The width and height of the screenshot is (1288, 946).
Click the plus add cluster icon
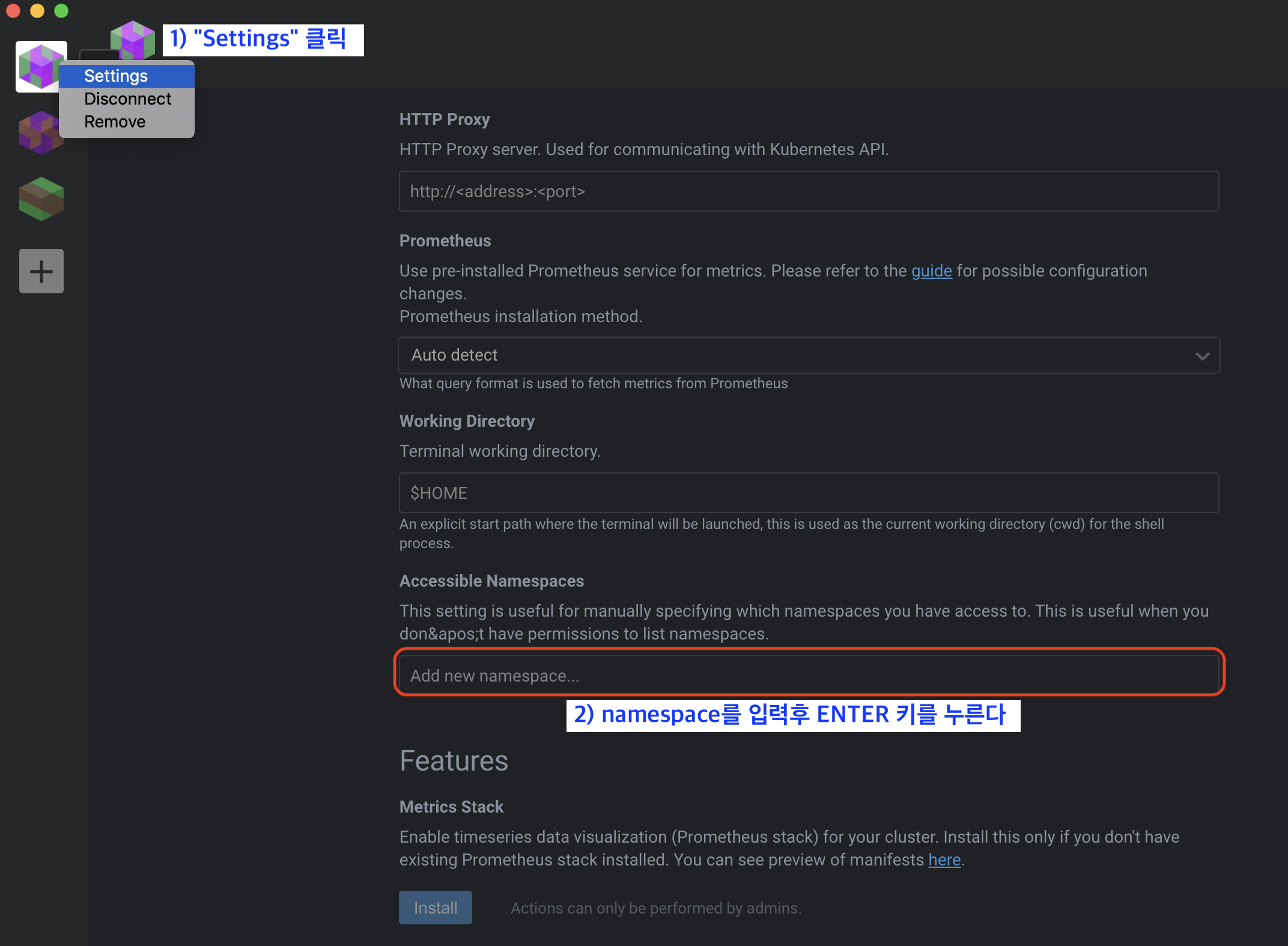(x=41, y=271)
